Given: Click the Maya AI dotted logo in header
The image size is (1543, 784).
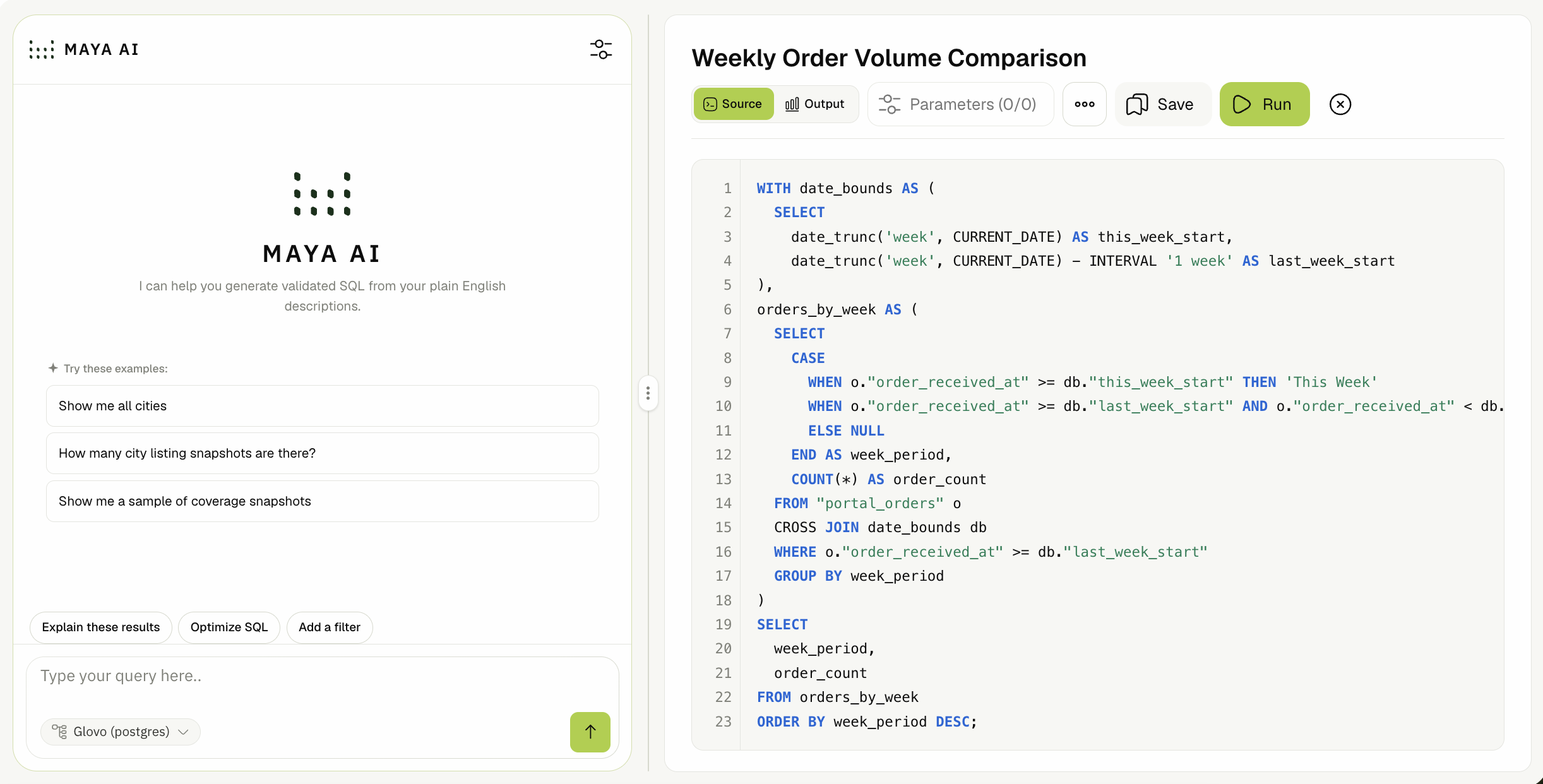Looking at the screenshot, I should click(42, 49).
